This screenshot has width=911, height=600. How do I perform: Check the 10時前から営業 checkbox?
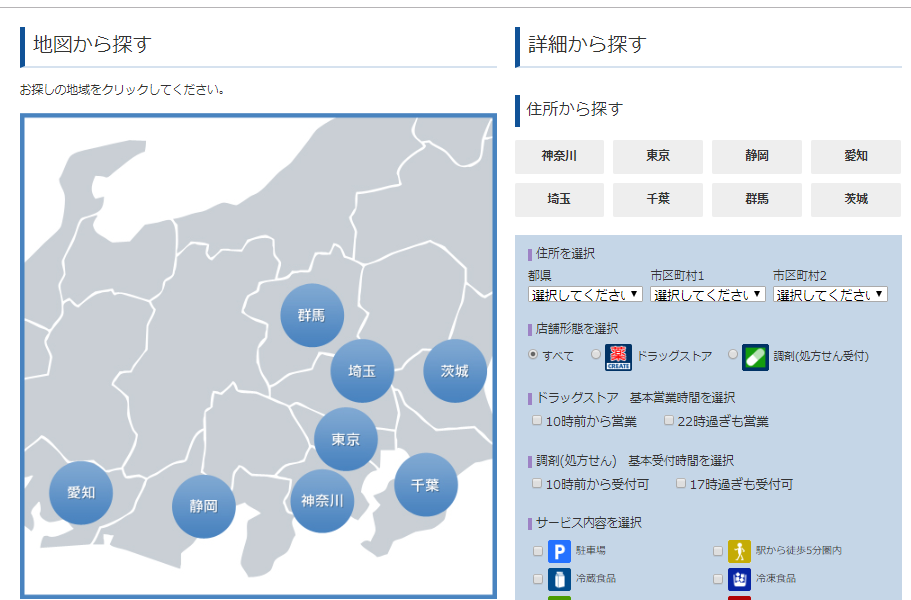(x=538, y=421)
